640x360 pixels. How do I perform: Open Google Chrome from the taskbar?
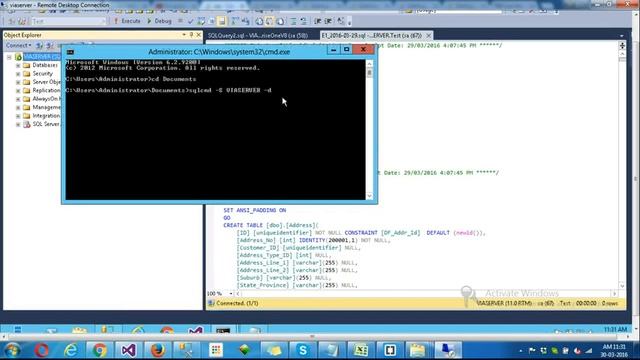point(100,350)
